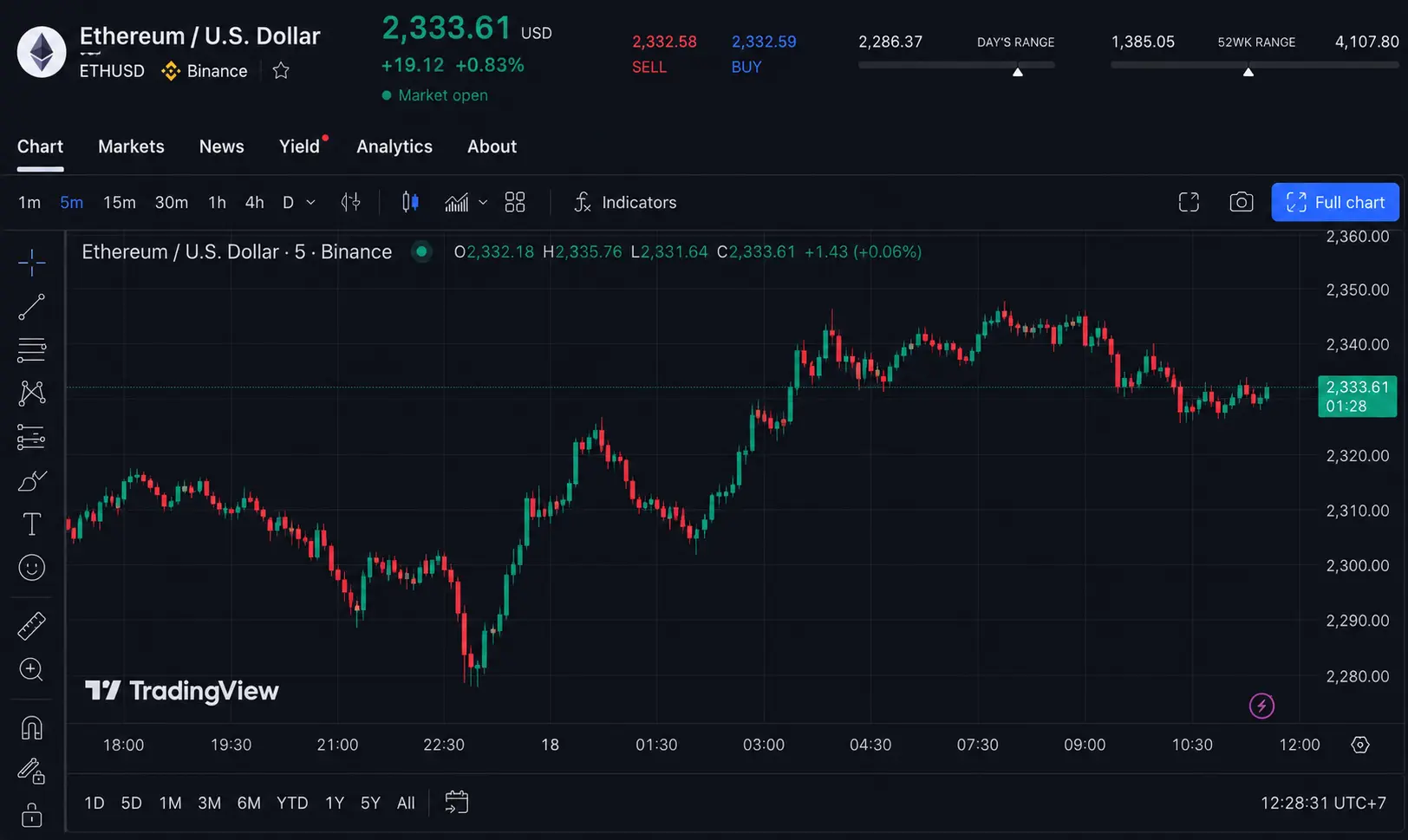Expand the chart type dropdown arrow
Viewport: 1408px width, 840px height.
point(483,202)
